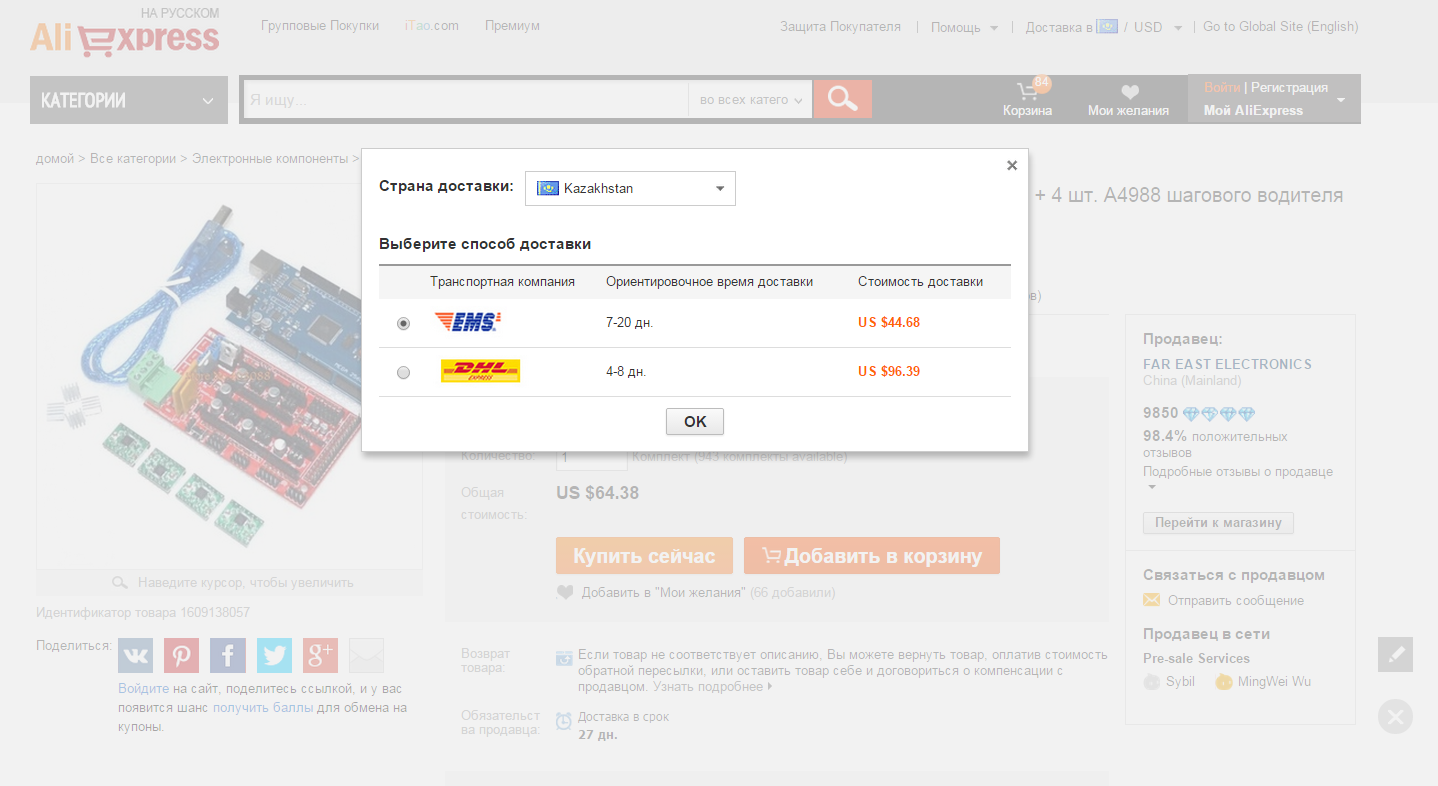Click Отправить сообщение link

[1236, 600]
